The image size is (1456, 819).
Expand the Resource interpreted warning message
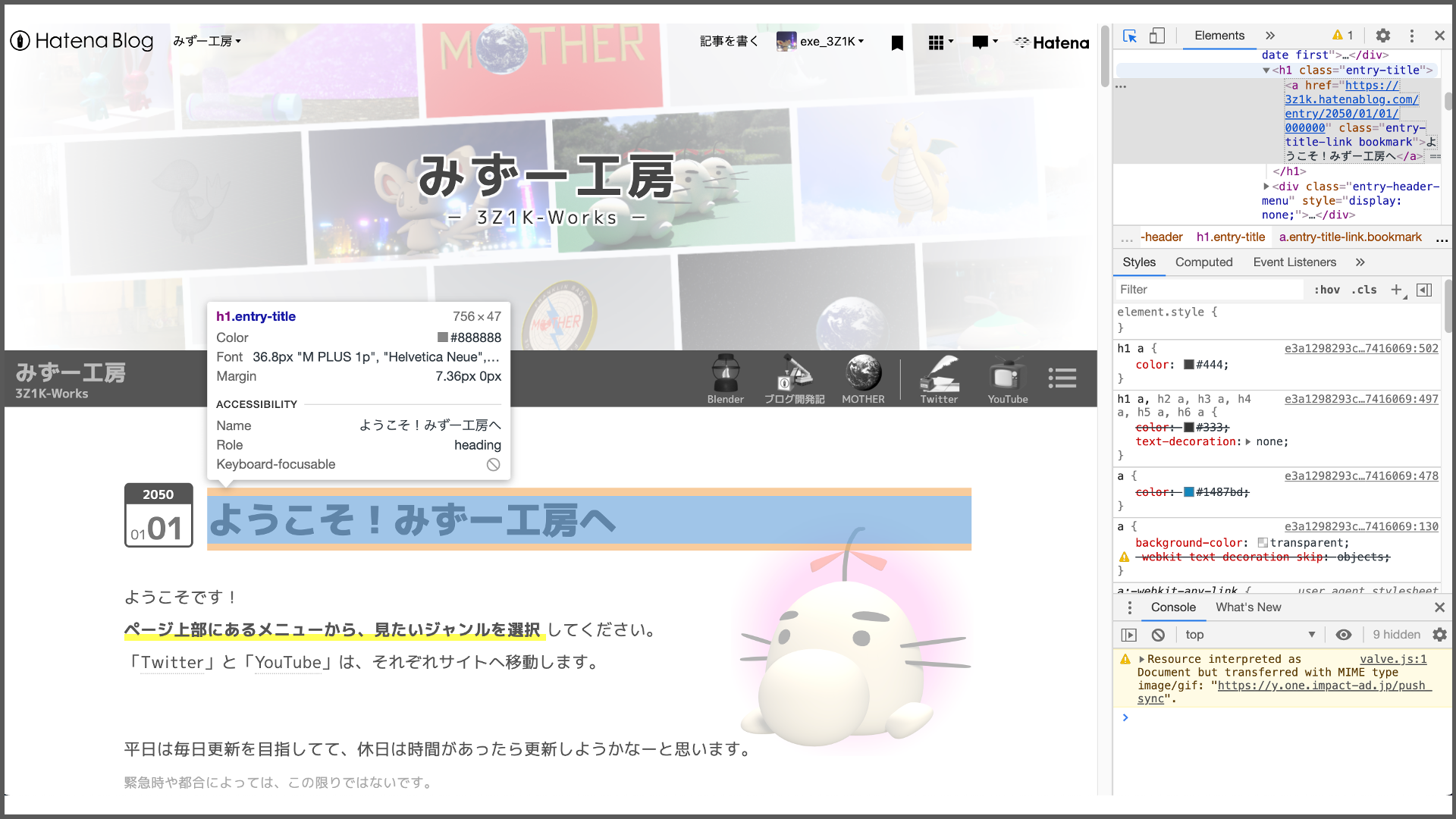[x=1142, y=660]
